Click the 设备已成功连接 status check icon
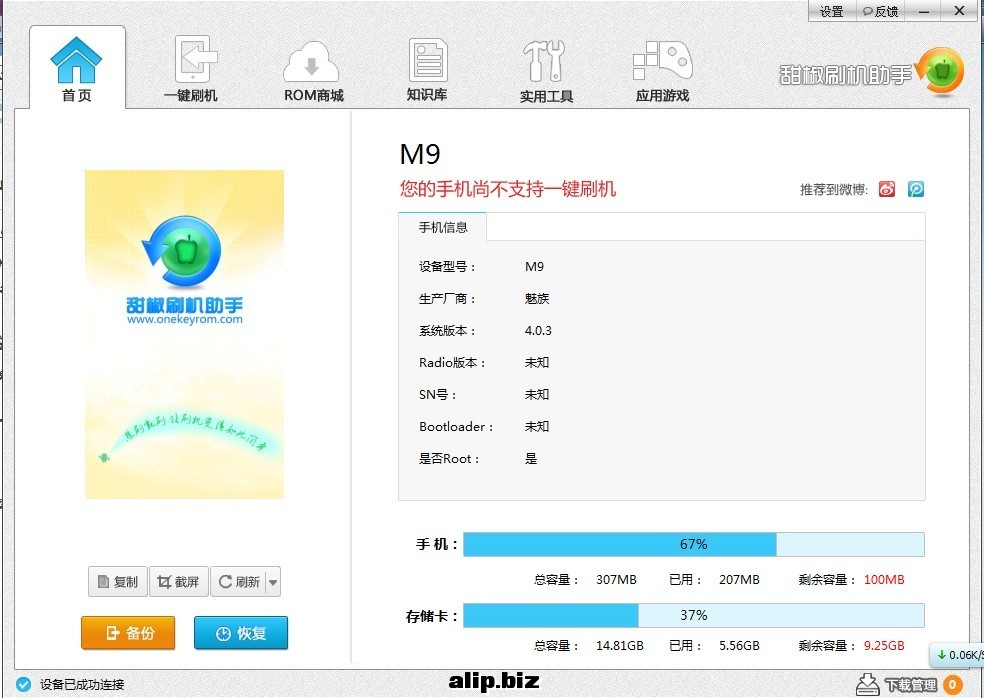Image resolution: width=984 pixels, height=698 pixels. click(x=24, y=684)
